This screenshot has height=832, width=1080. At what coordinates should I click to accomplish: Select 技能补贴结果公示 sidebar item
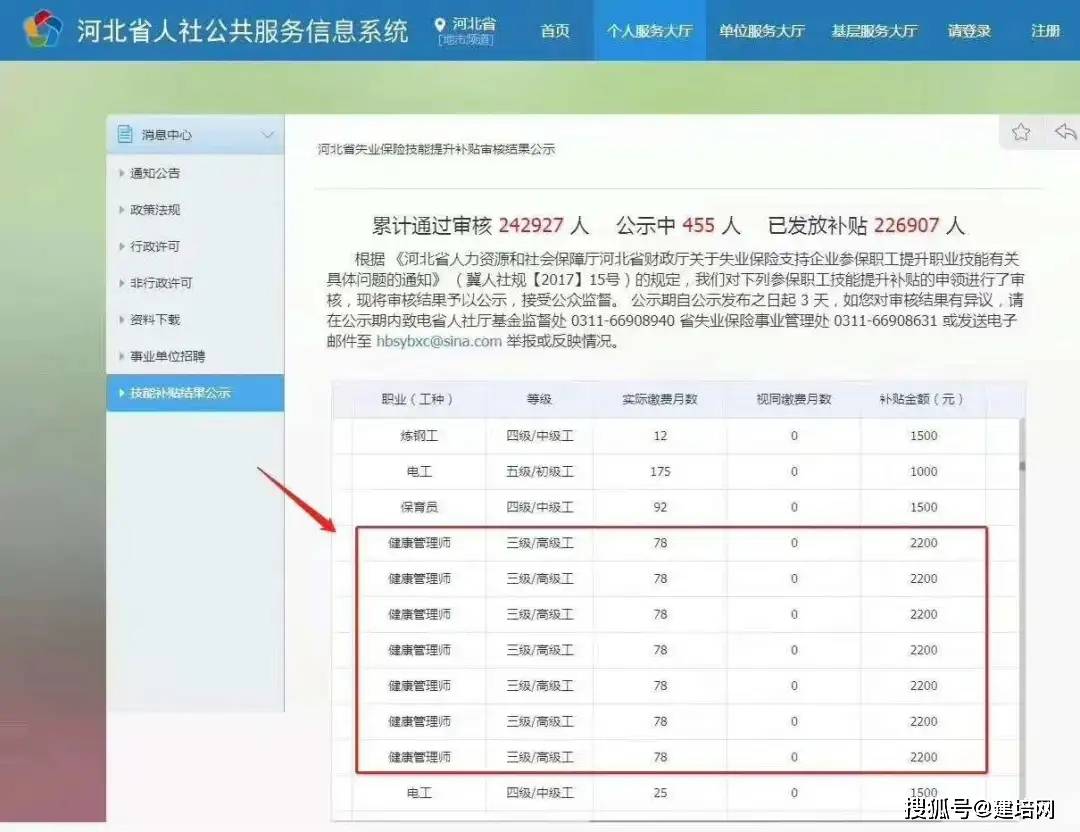(x=180, y=393)
